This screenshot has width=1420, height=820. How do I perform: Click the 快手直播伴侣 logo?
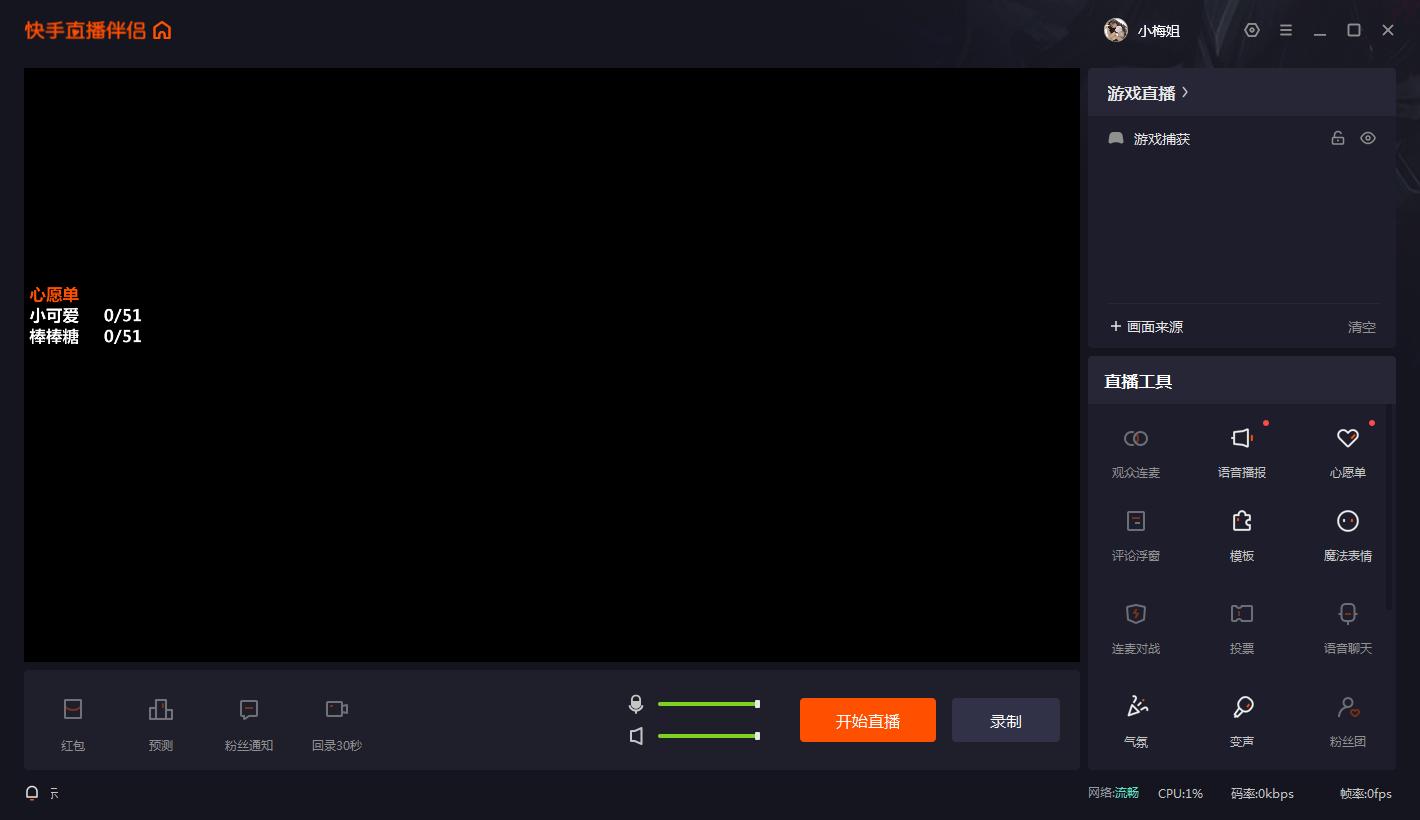86,30
